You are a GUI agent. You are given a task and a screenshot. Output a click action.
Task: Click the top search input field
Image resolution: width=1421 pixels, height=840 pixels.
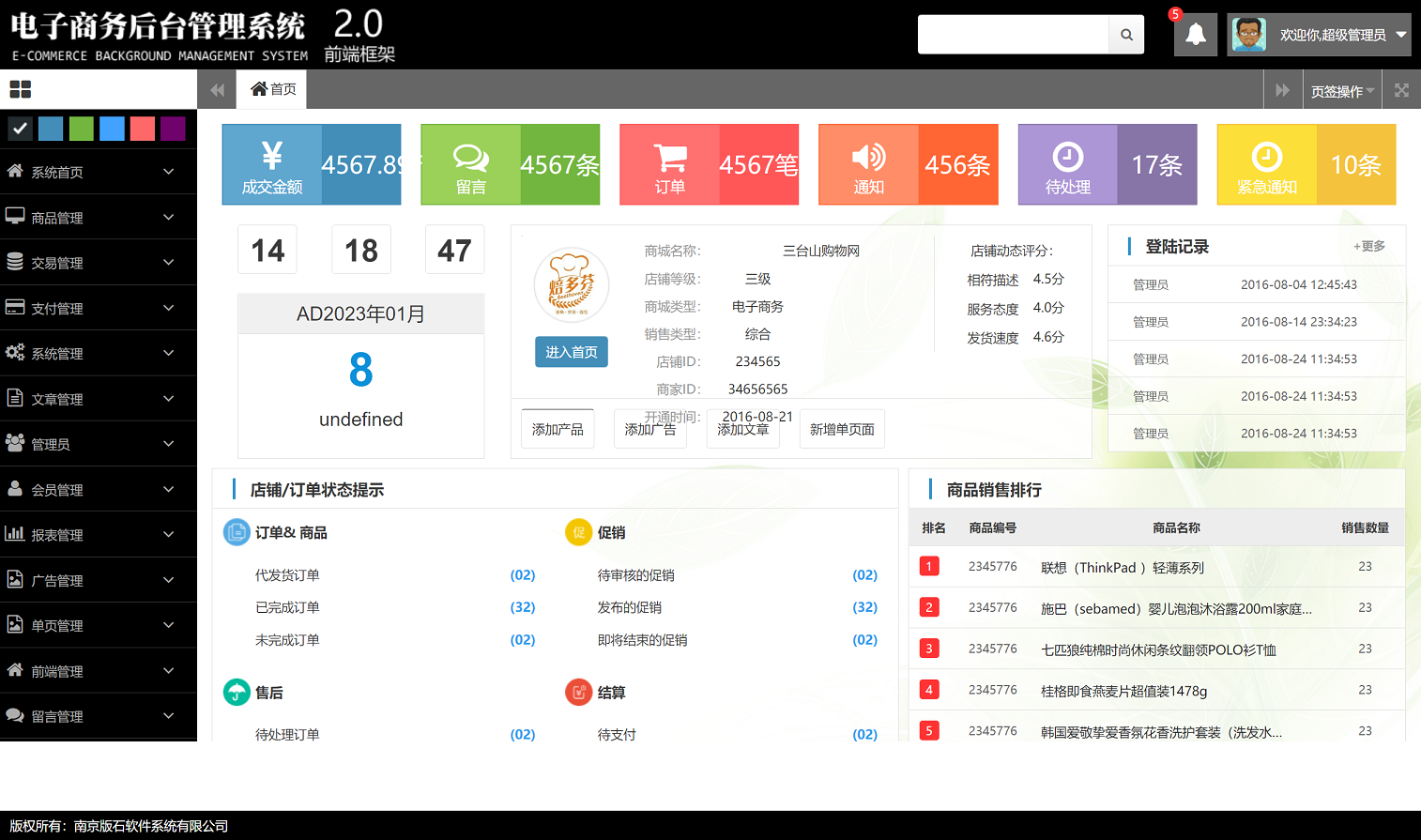(1013, 35)
